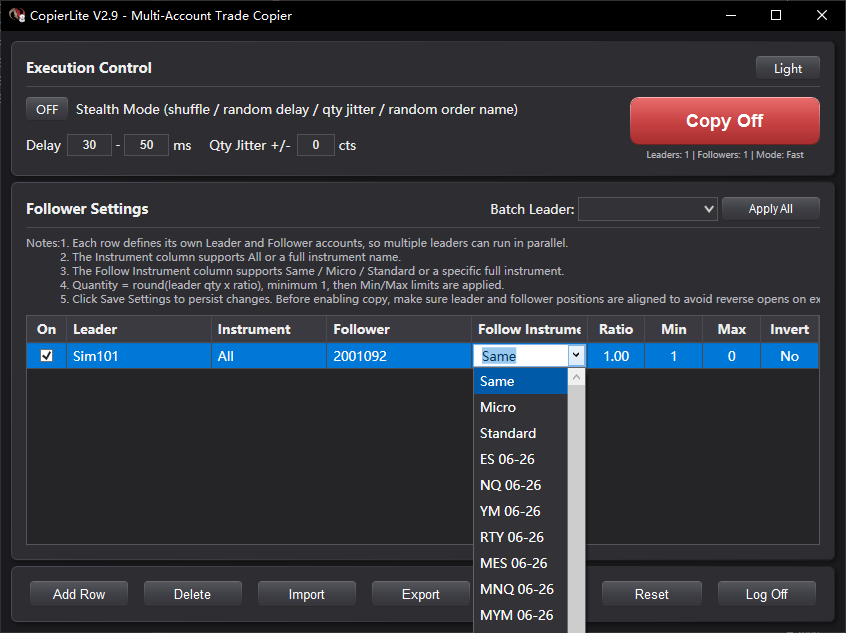
Task: Choose MES 06-26 instrument option
Action: point(514,563)
